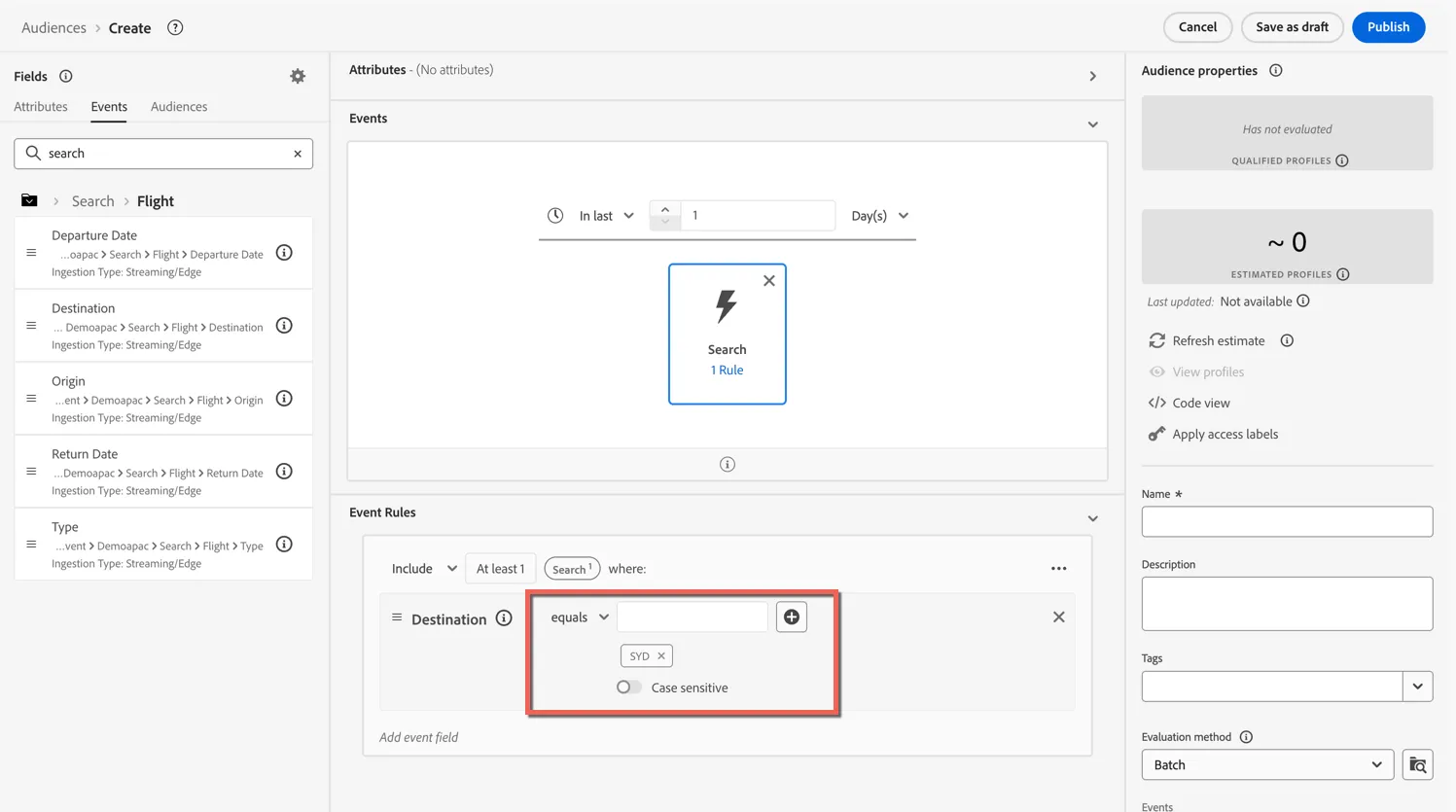Viewport: 1456px width, 812px height.
Task: Click info icon below events canvas
Action: pyautogui.click(x=727, y=465)
